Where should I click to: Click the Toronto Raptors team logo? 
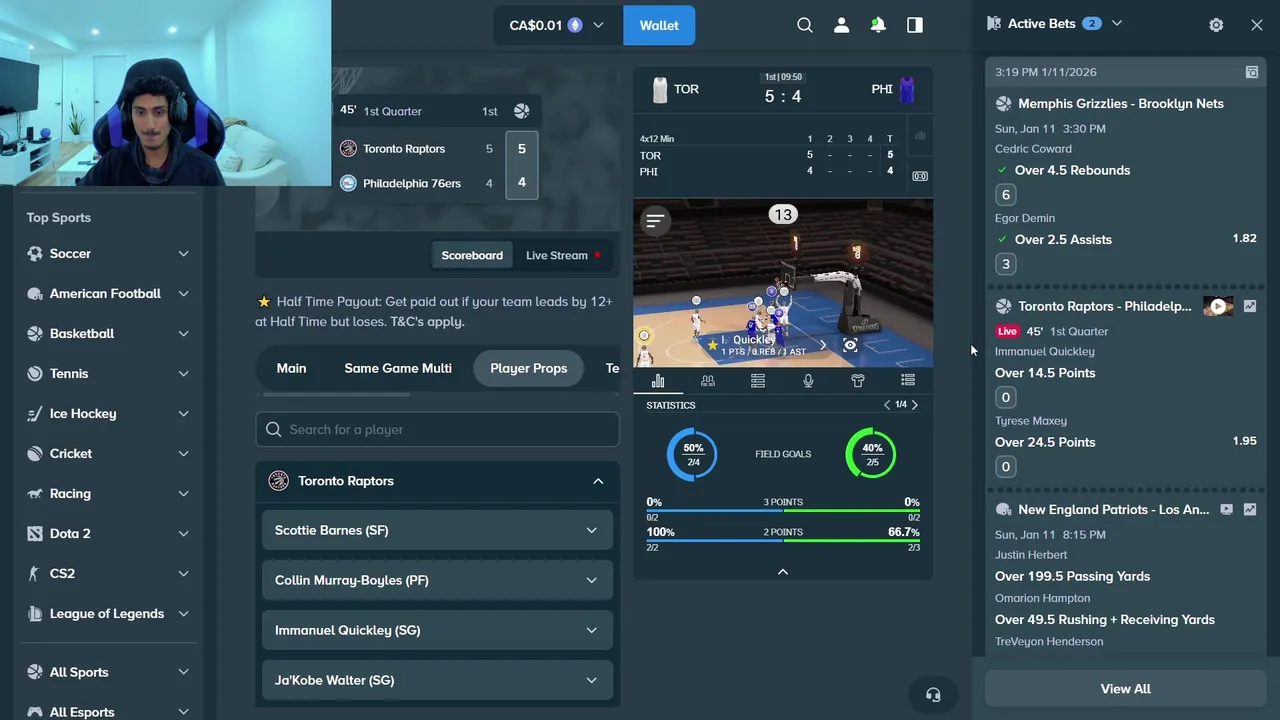(348, 148)
